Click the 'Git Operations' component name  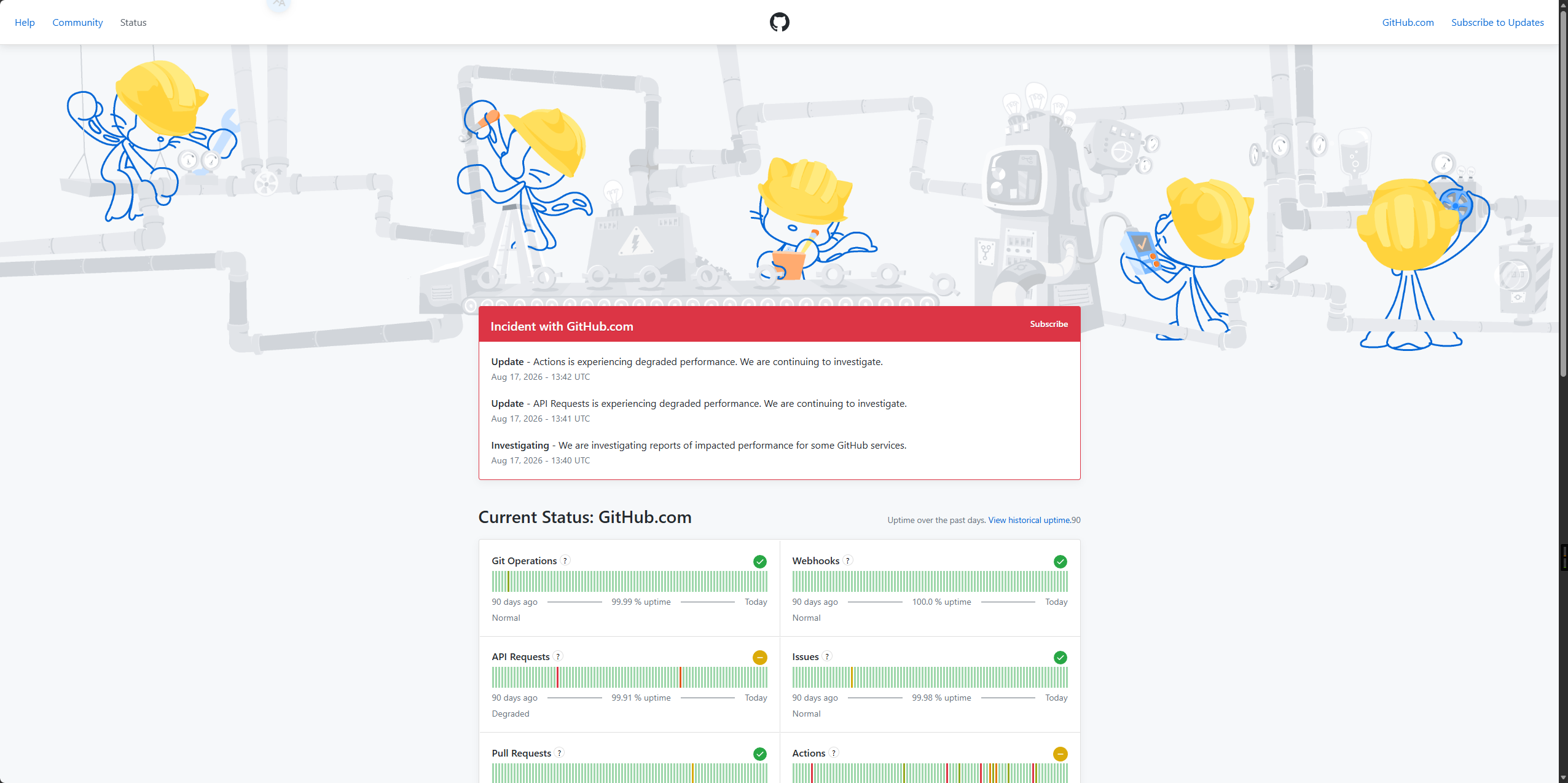[x=524, y=561]
